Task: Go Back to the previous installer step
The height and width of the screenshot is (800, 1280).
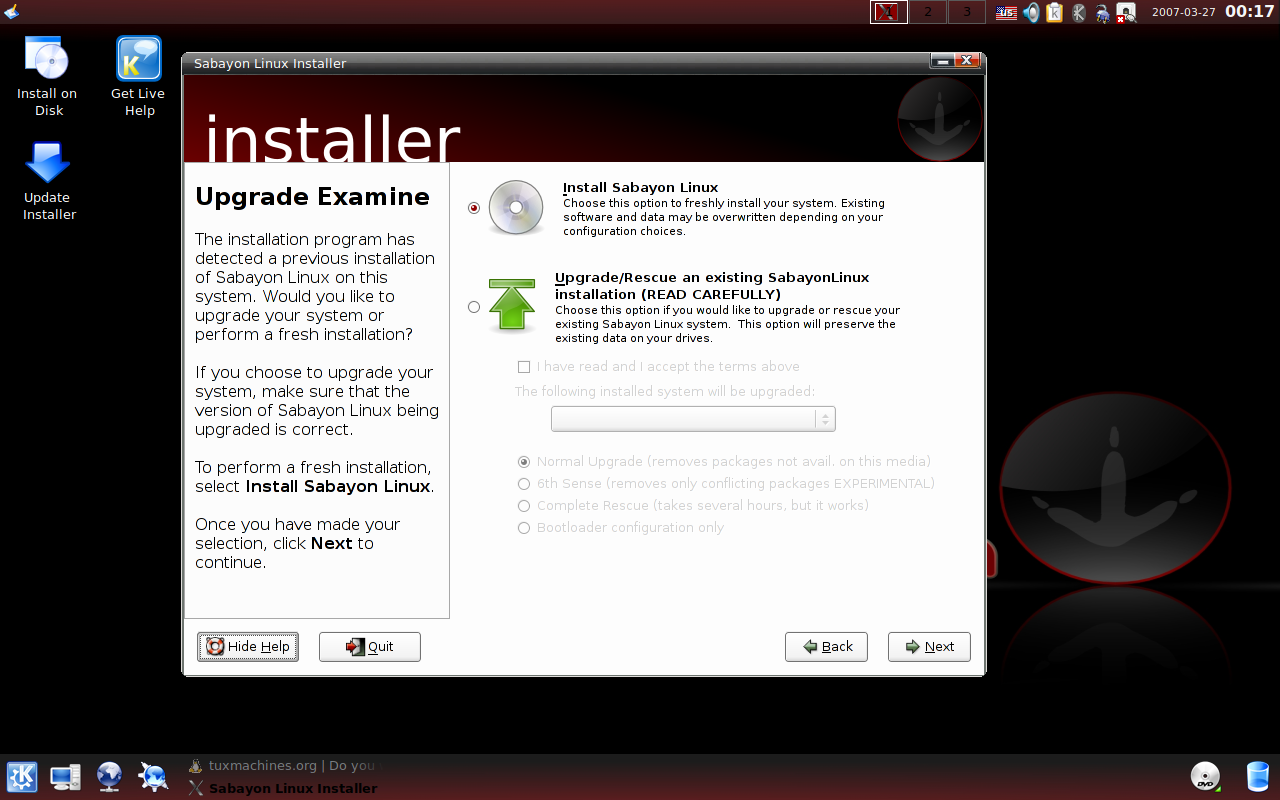Action: (826, 647)
